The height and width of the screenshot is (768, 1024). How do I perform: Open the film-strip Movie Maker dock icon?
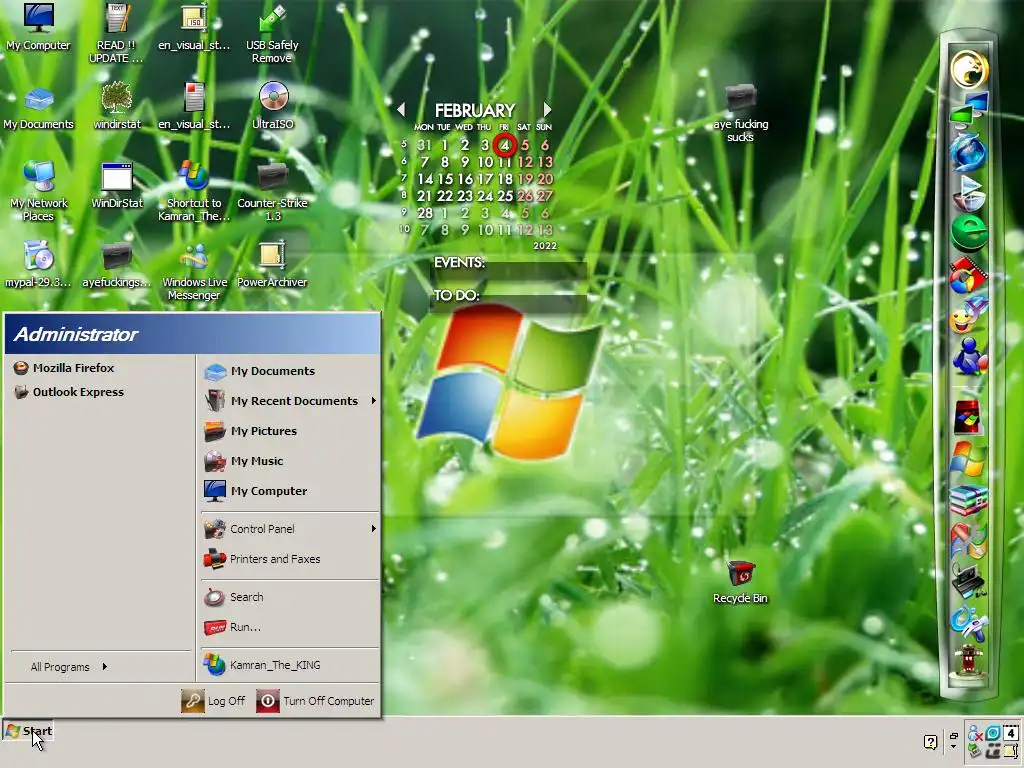968,275
